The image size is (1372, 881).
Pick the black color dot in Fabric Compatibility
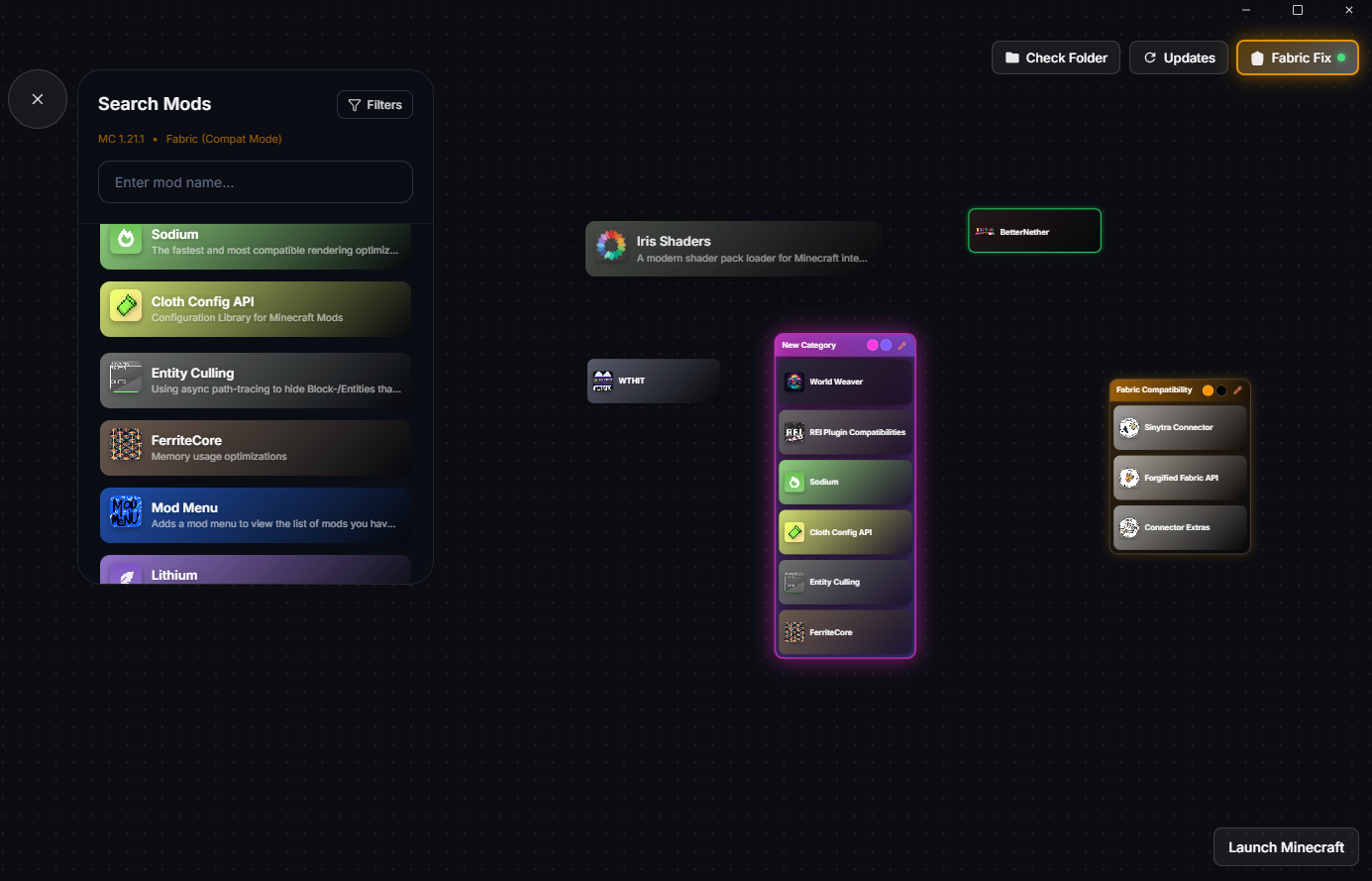1221,390
